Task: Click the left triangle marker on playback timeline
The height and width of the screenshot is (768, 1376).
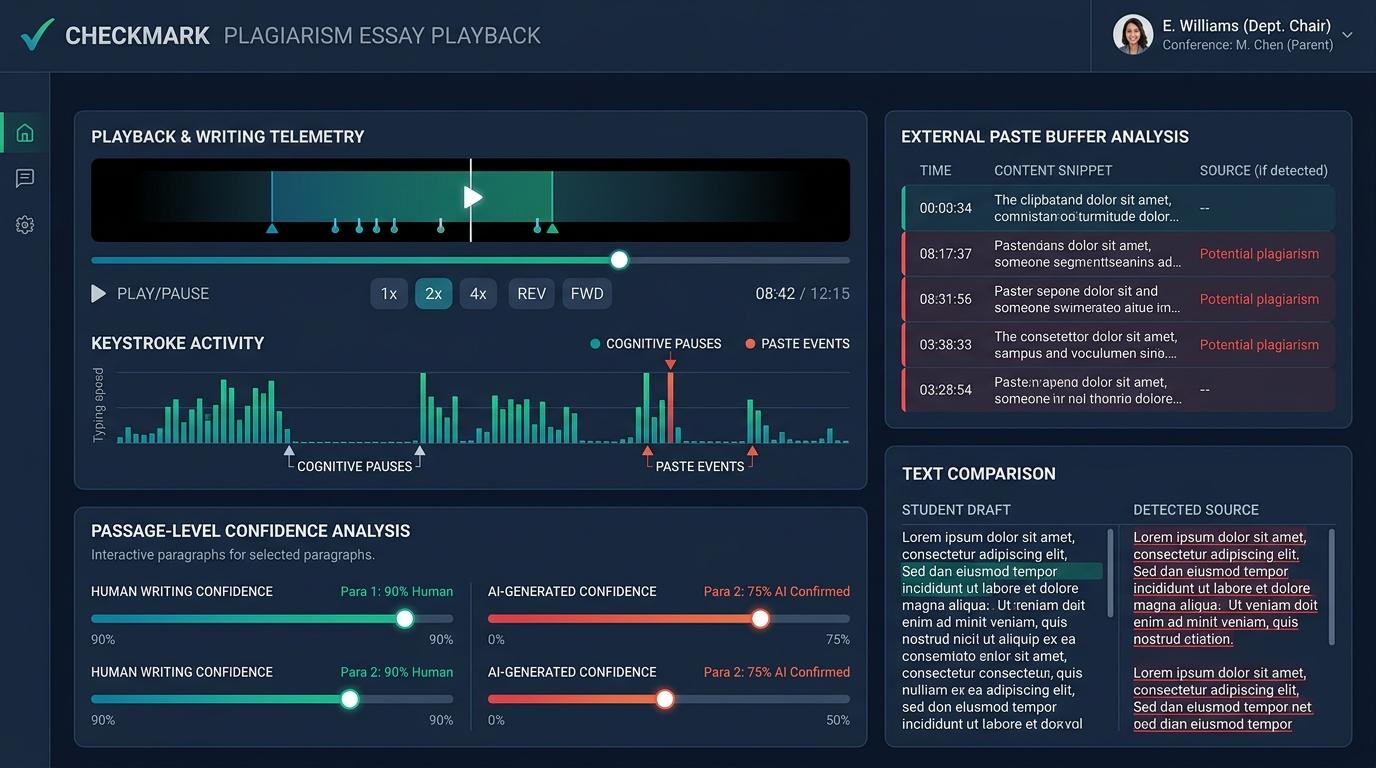Action: click(x=272, y=228)
